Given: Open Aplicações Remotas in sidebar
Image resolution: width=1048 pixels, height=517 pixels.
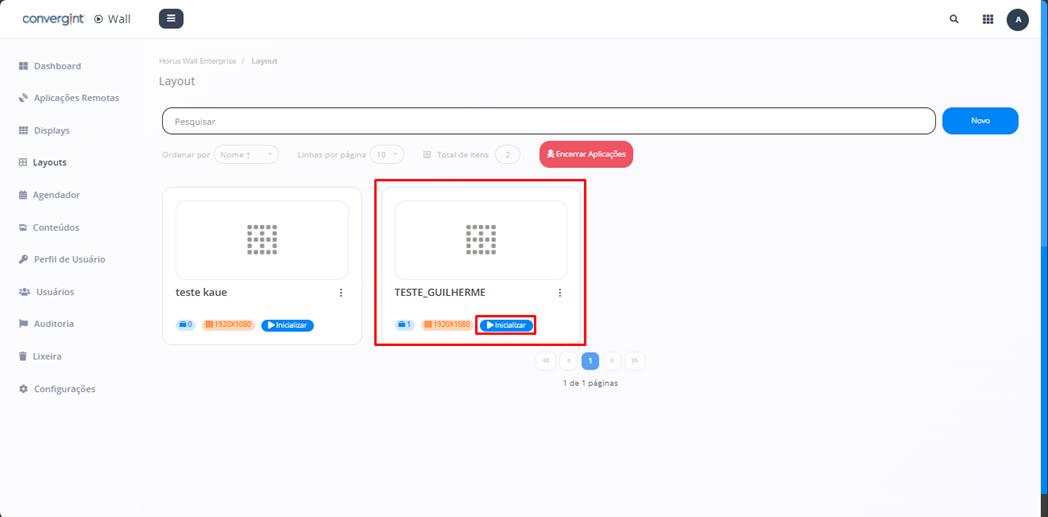Looking at the screenshot, I should point(69,98).
